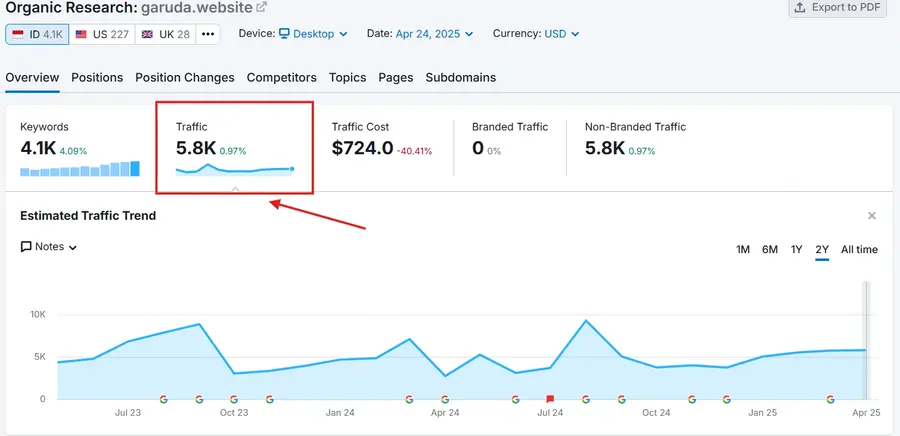Image resolution: width=900 pixels, height=436 pixels.
Task: Click the US flag icon
Action: 81,34
